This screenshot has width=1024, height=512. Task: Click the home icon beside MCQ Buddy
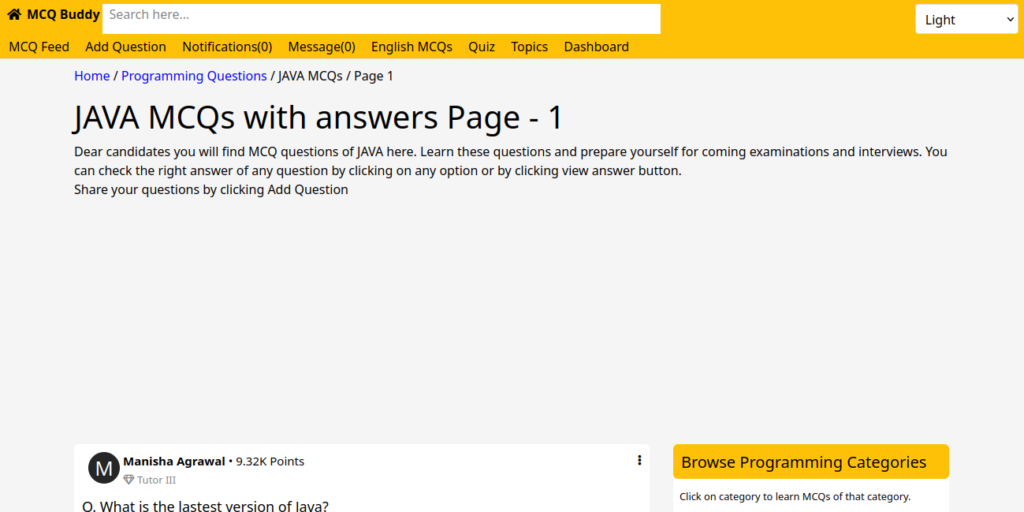(14, 15)
